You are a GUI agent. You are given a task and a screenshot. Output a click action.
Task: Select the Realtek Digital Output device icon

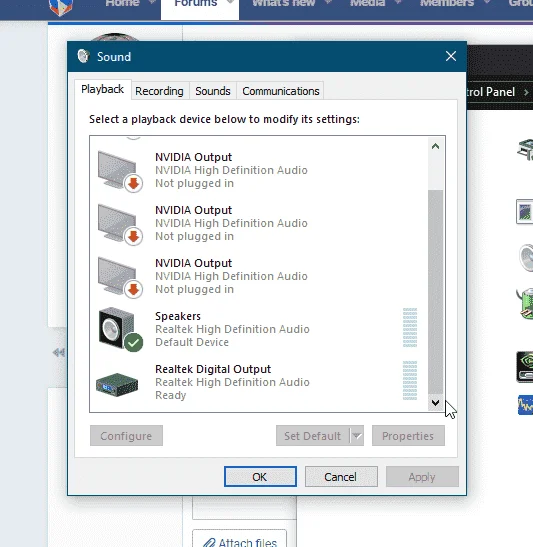point(117,384)
